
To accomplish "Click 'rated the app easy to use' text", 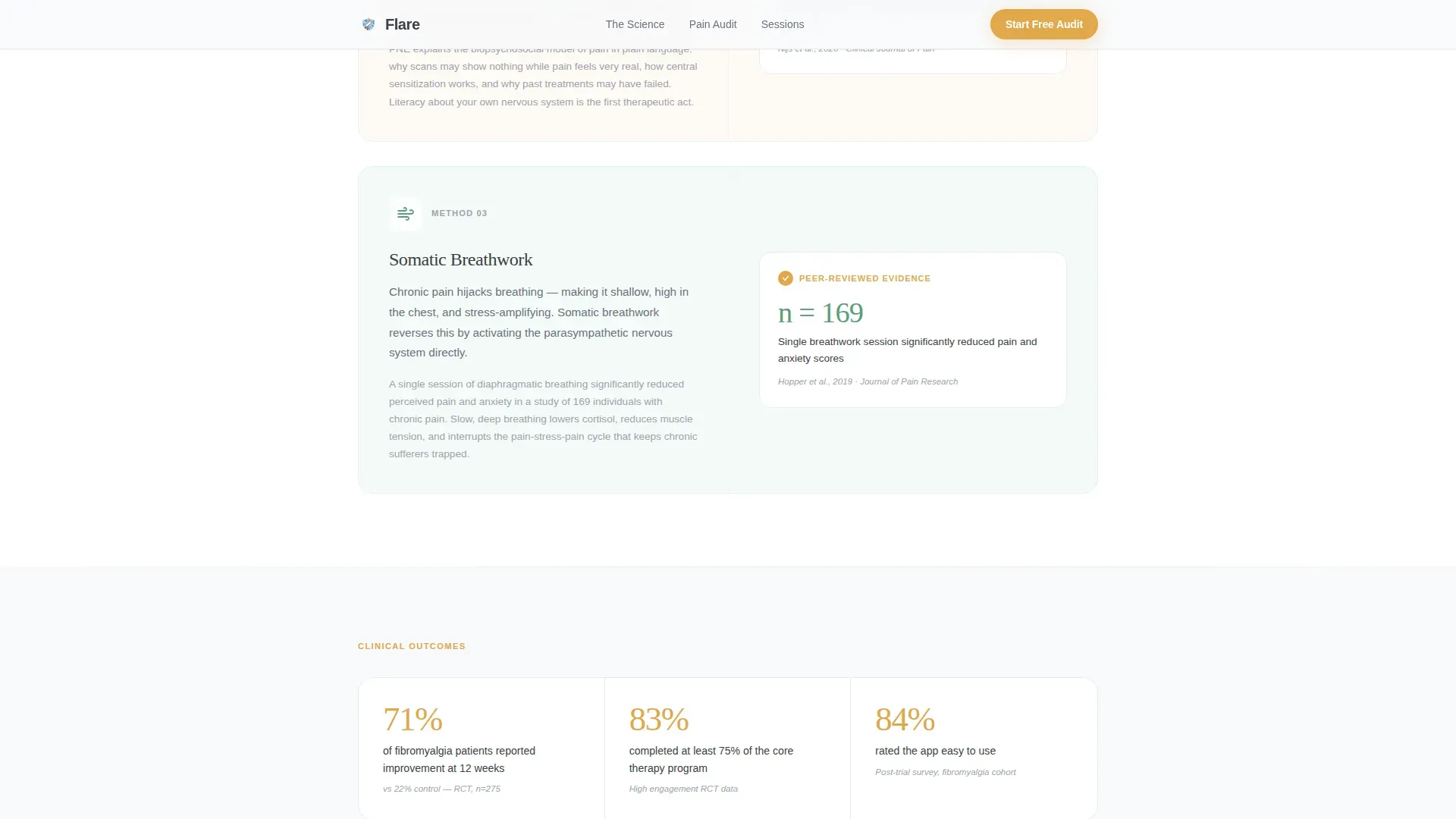I will (935, 751).
